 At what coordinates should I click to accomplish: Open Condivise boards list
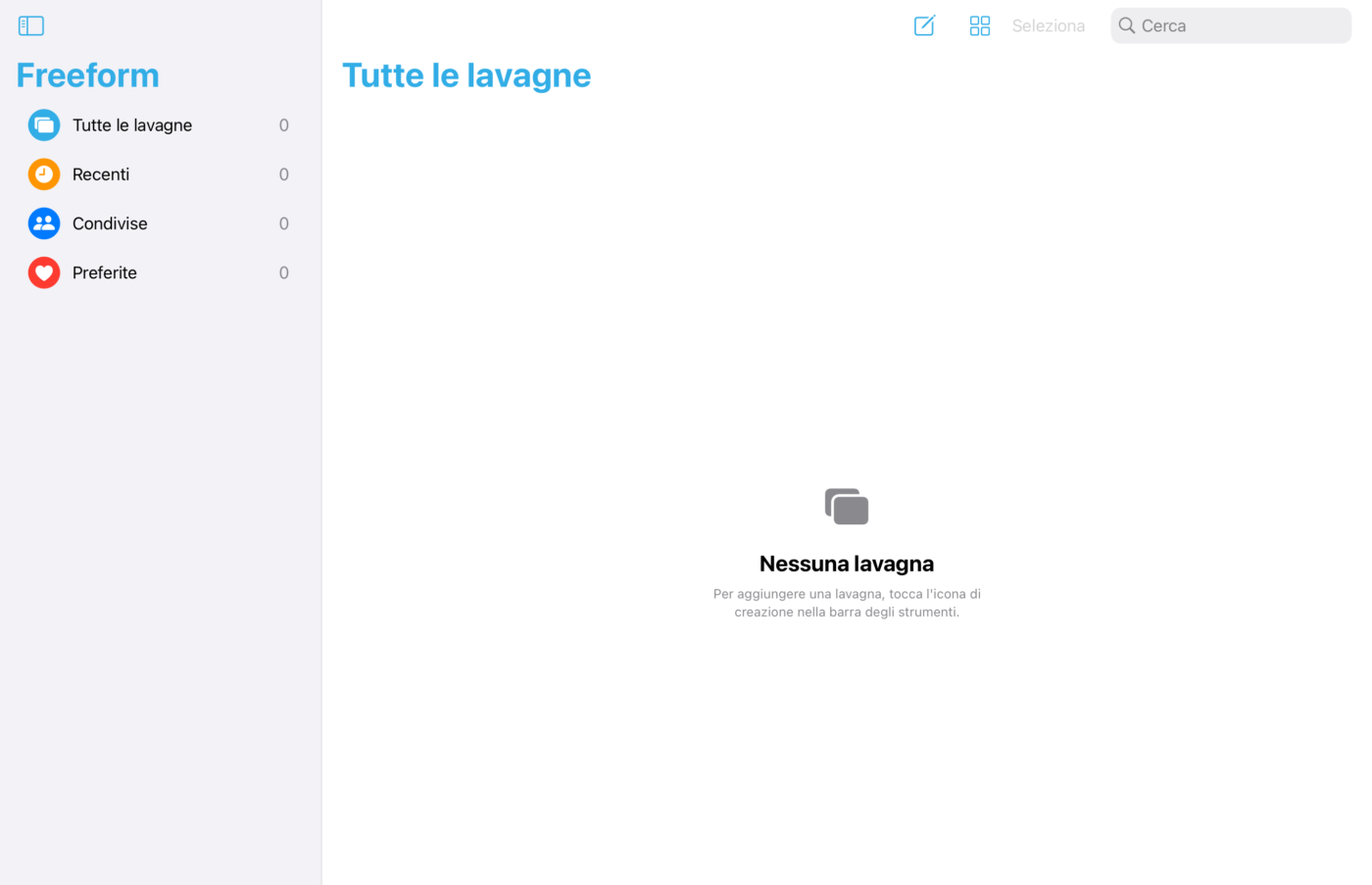(x=161, y=223)
